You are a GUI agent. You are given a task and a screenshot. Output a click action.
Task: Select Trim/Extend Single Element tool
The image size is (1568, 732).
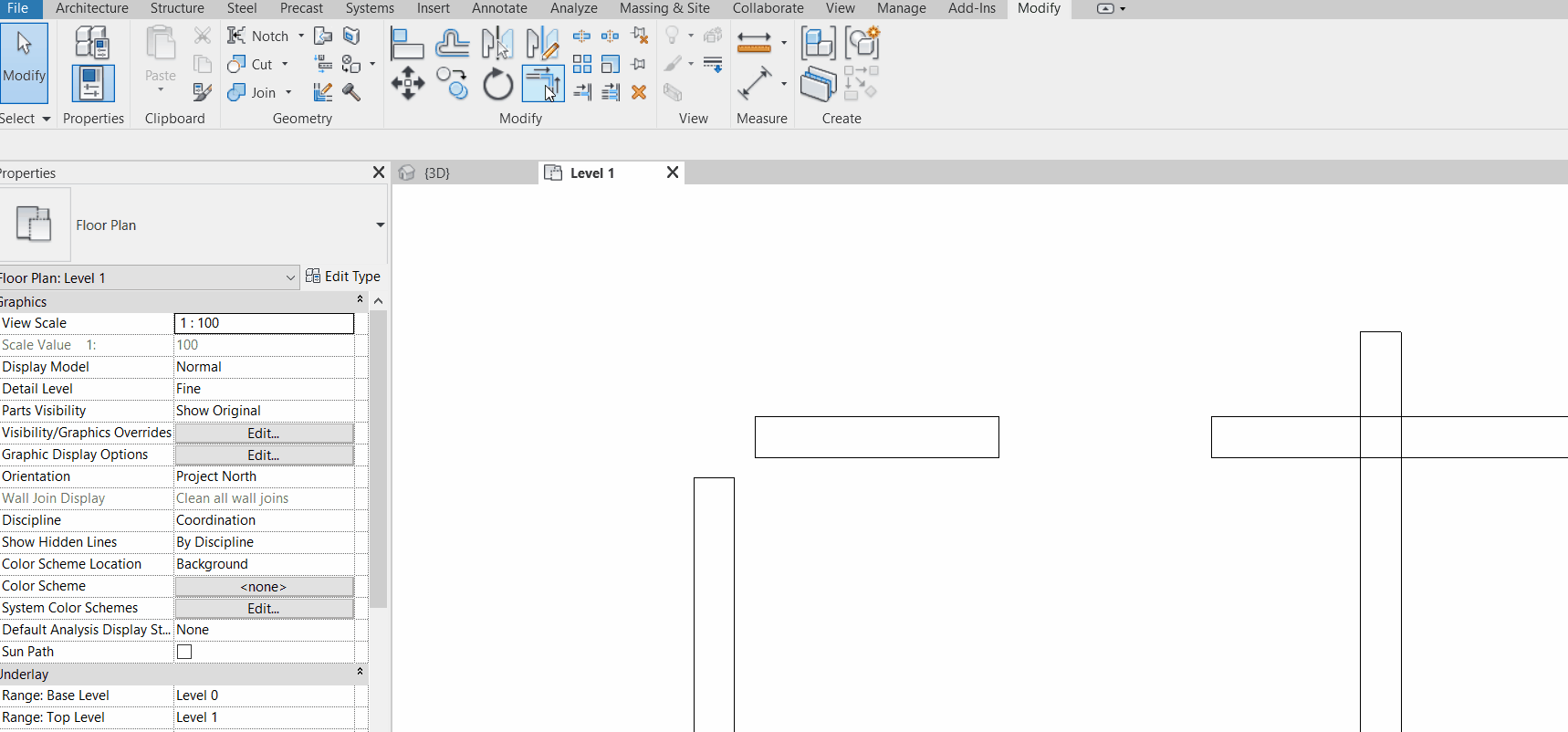pos(581,92)
